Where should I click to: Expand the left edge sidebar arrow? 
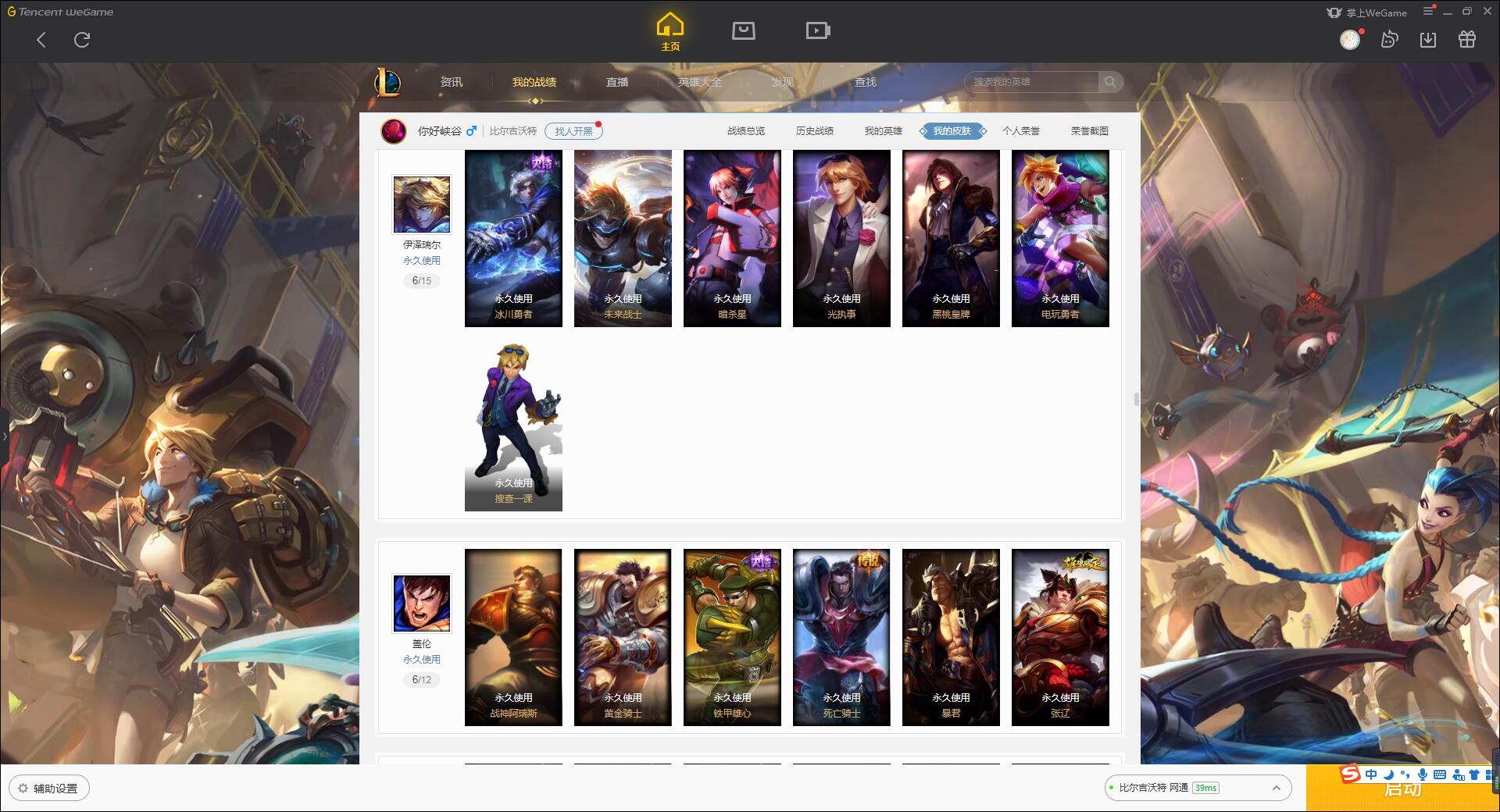click(x=4, y=436)
